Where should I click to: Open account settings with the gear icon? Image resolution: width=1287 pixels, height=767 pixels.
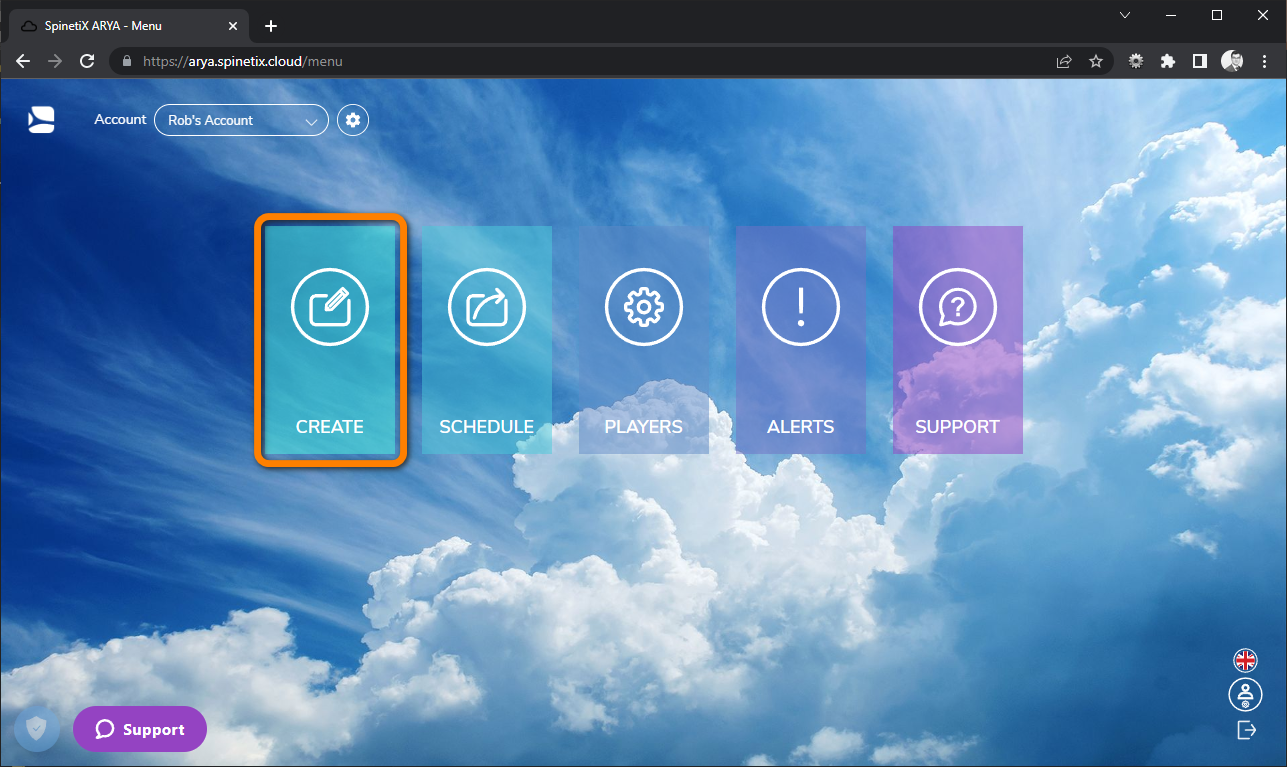coord(352,119)
